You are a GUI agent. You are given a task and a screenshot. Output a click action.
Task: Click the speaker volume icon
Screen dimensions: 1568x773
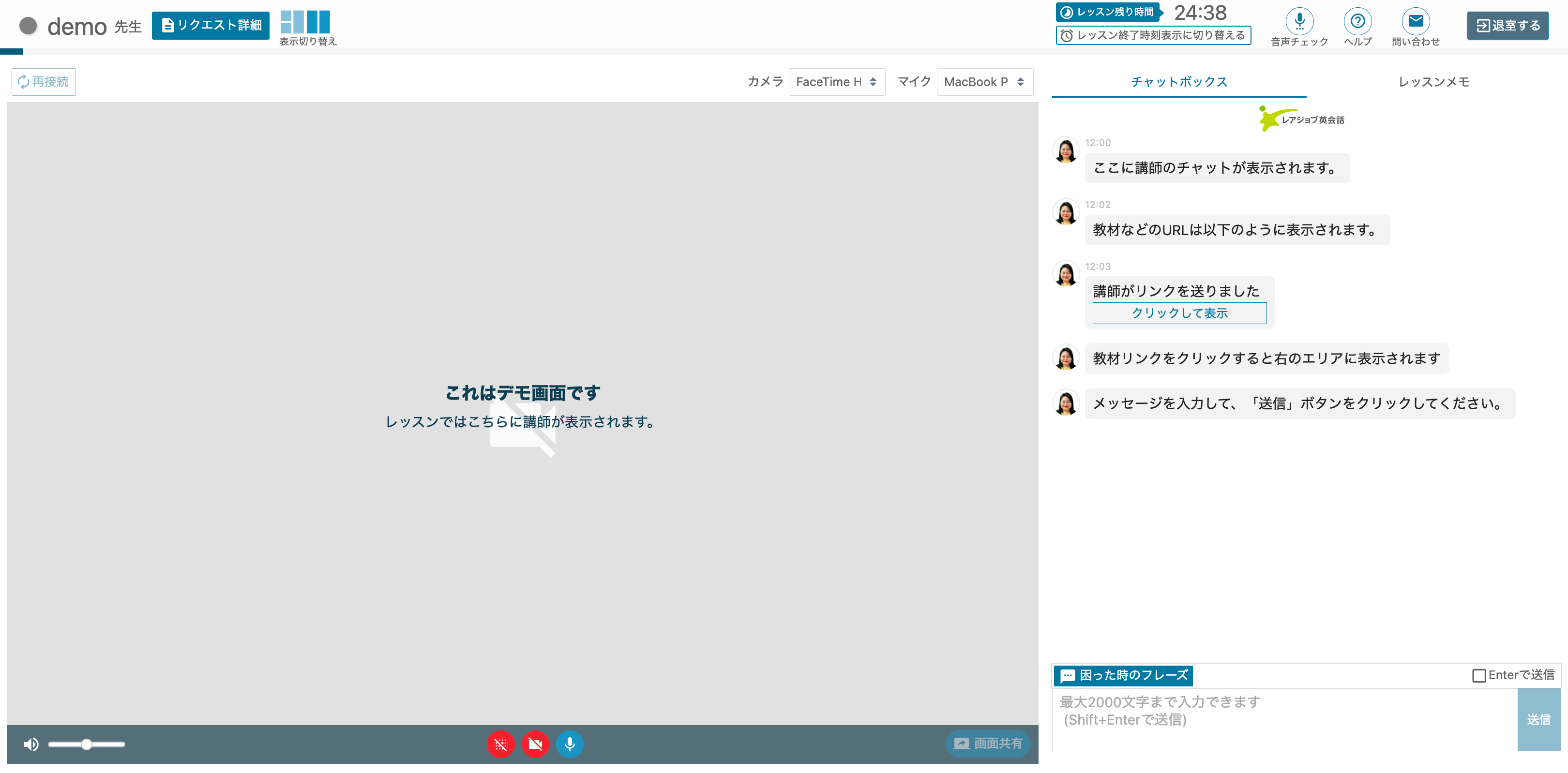click(30, 744)
